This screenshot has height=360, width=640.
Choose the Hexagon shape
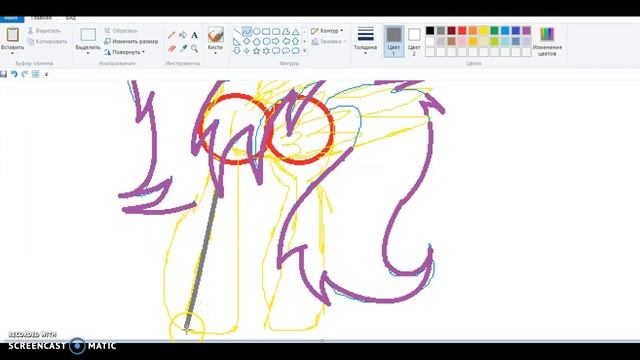point(266,41)
